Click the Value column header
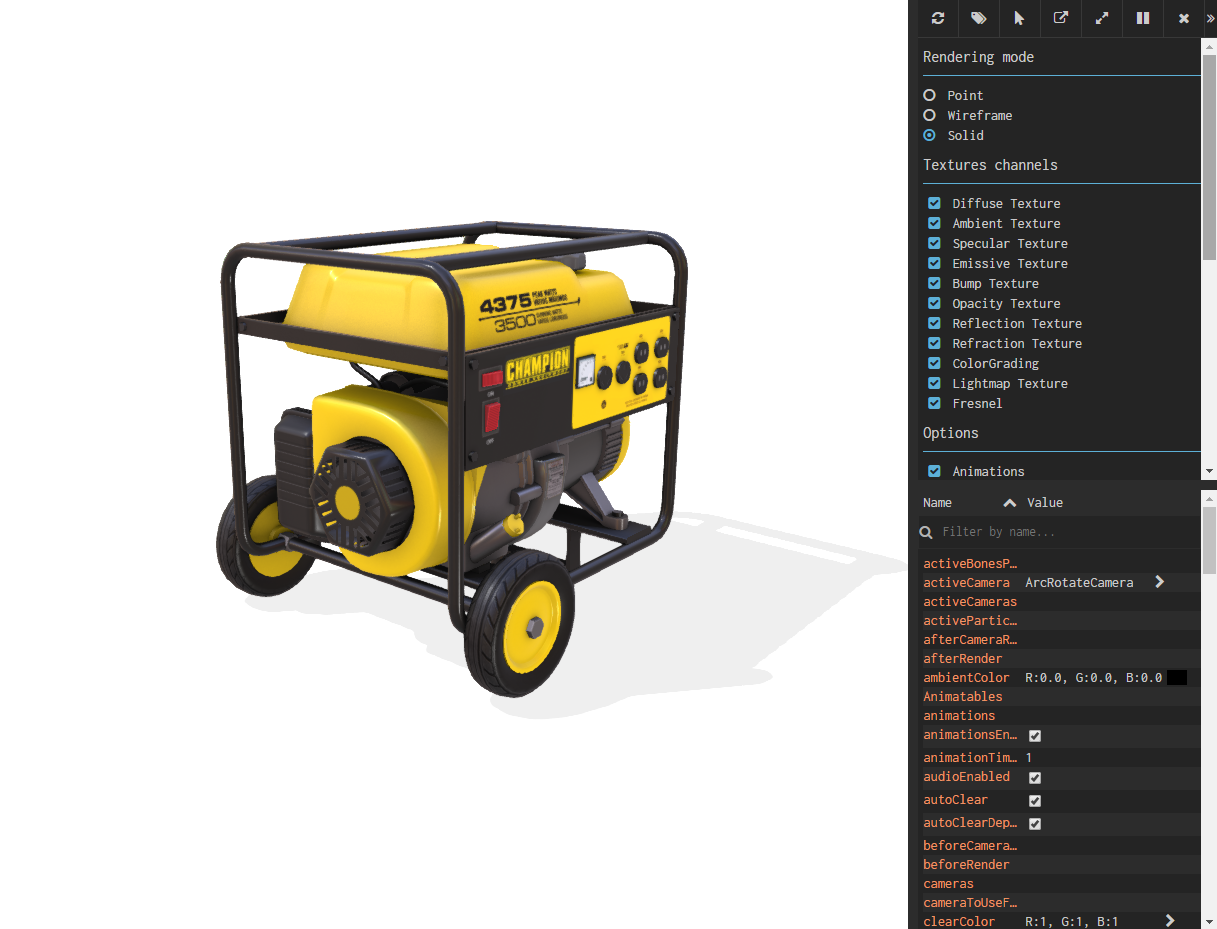Image resolution: width=1217 pixels, height=929 pixels. tap(1045, 502)
